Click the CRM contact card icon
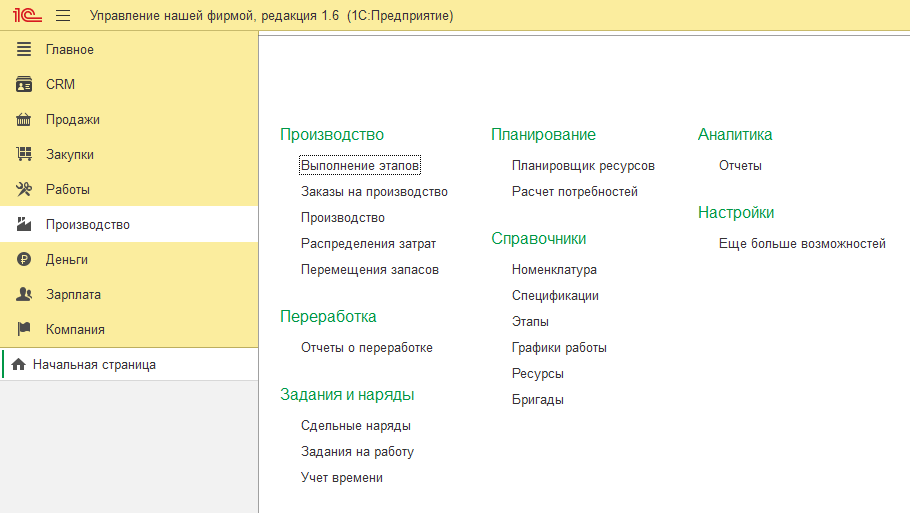The image size is (910, 513). [25, 85]
